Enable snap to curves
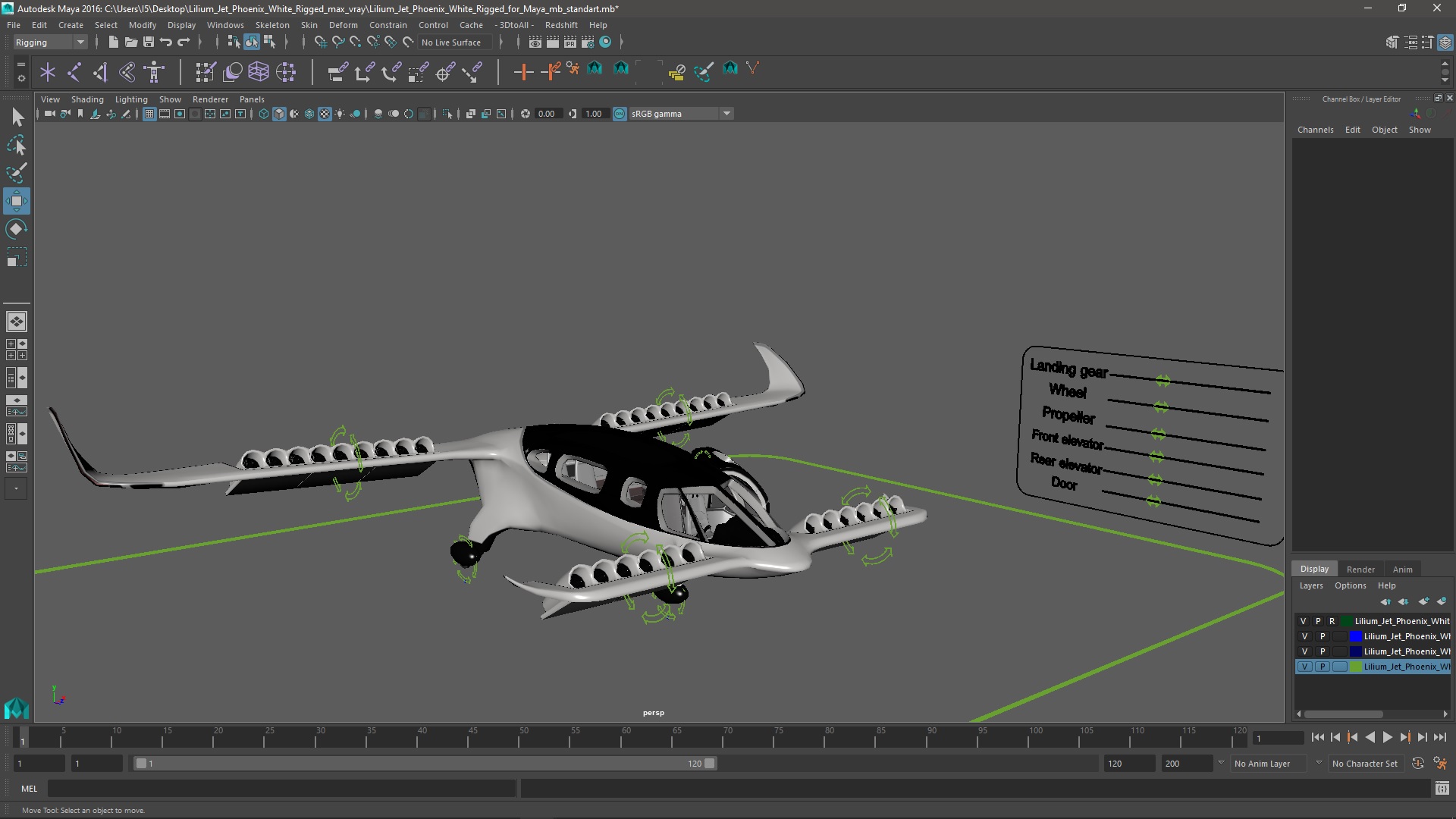 (x=337, y=42)
